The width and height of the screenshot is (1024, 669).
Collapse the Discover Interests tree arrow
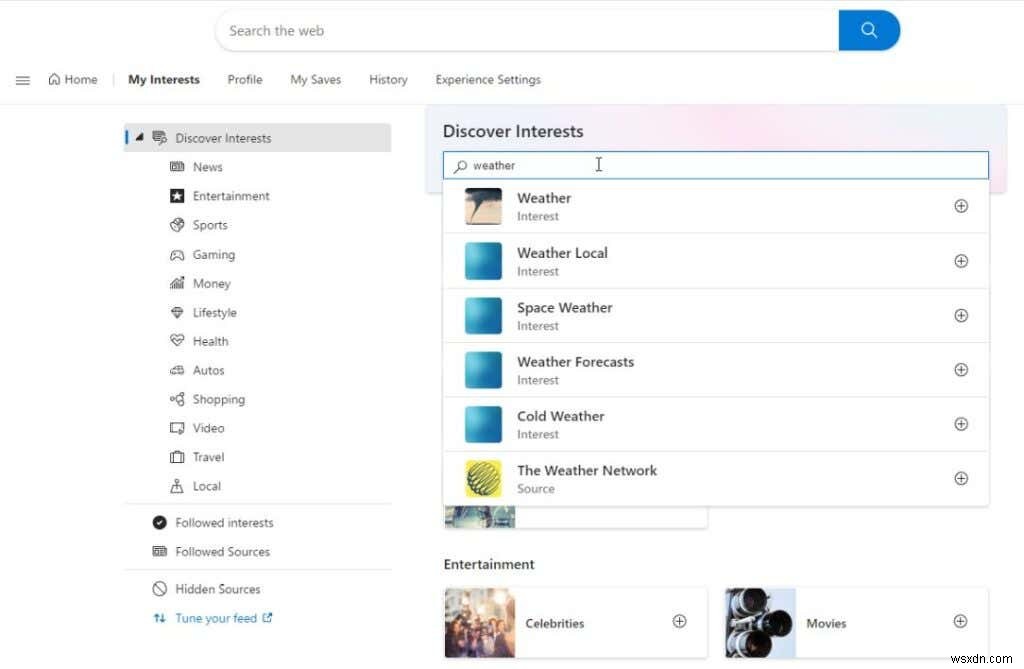click(139, 137)
